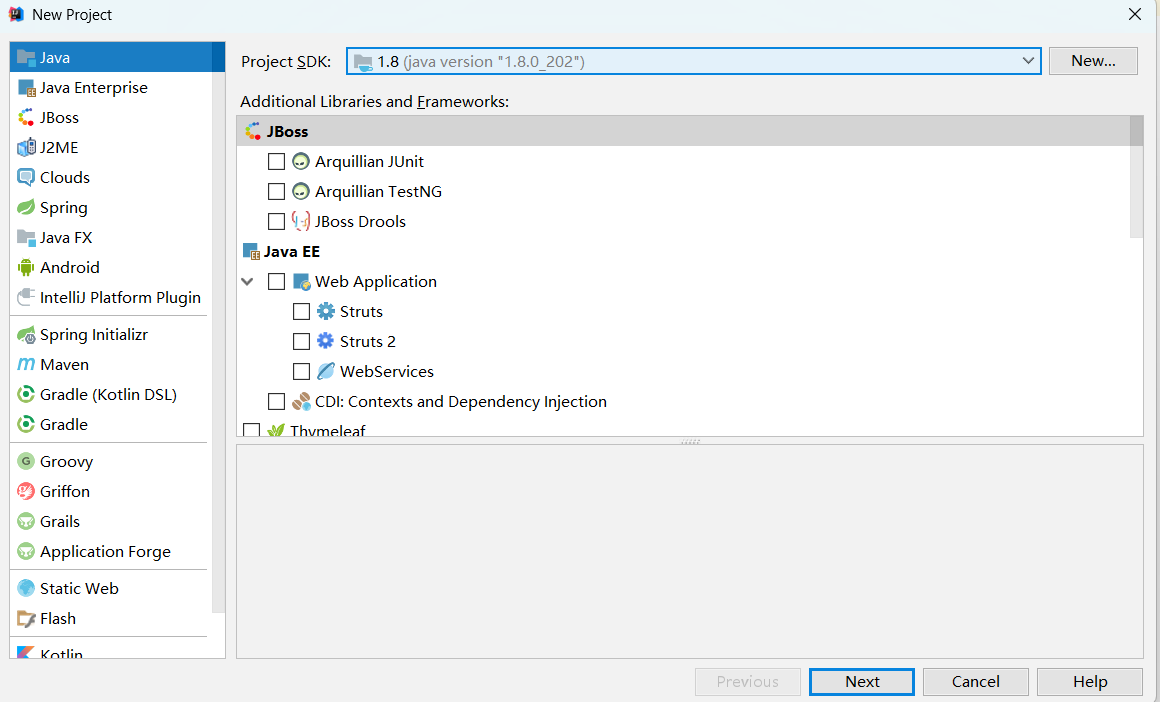1160x702 pixels.
Task: Tick the Thymeleaf checkbox
Action: pos(252,430)
